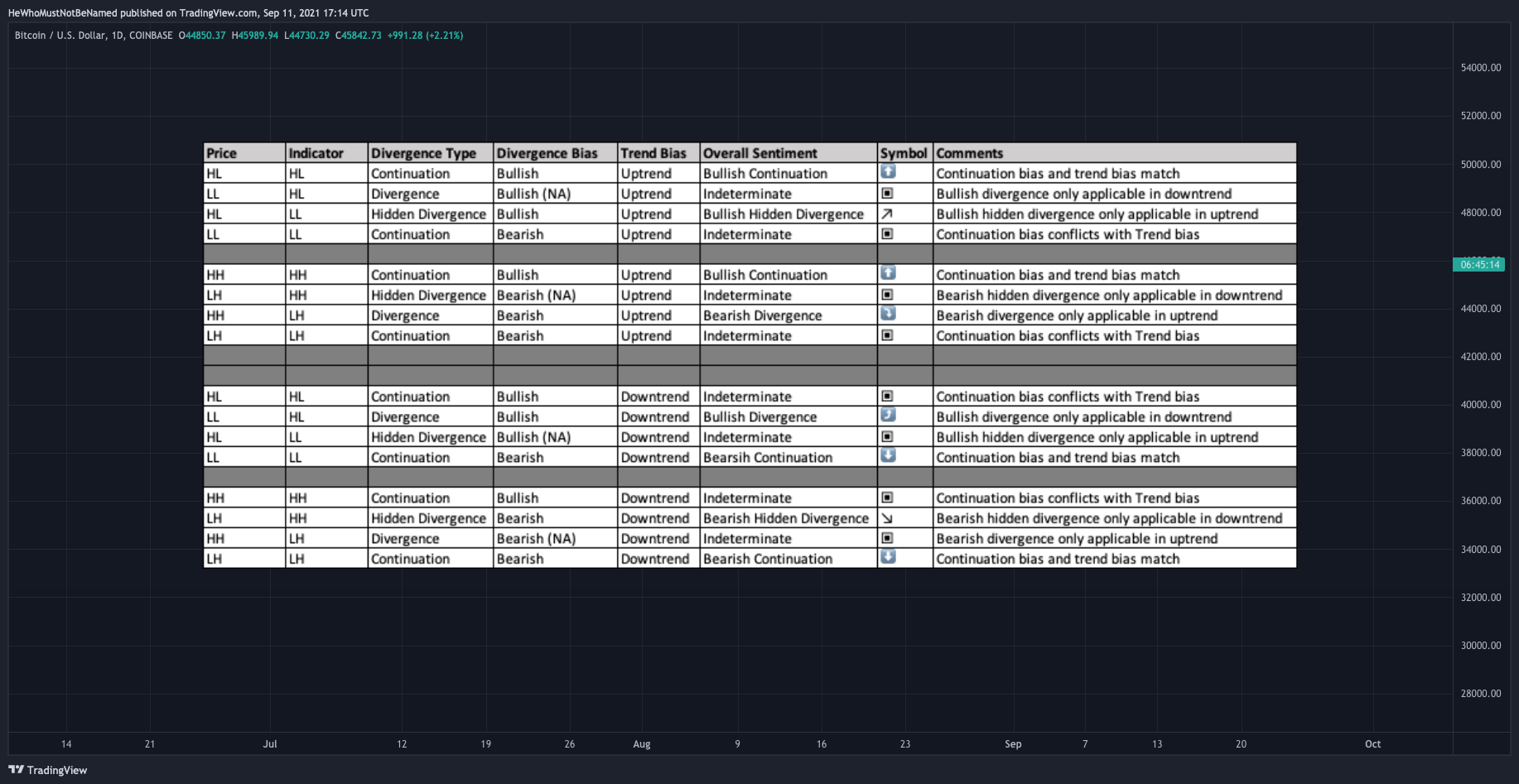Click the low value L44730.29
This screenshot has width=1519, height=784.
pos(306,36)
